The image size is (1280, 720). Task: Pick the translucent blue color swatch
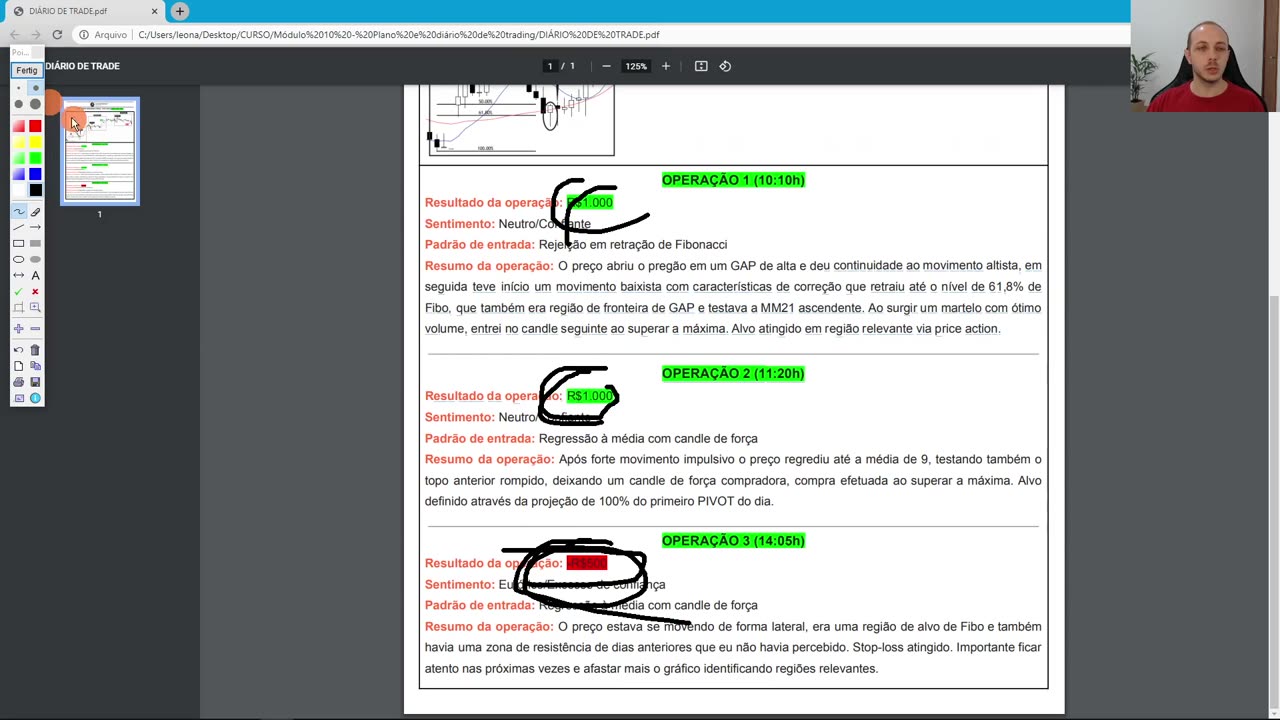pos(18,174)
